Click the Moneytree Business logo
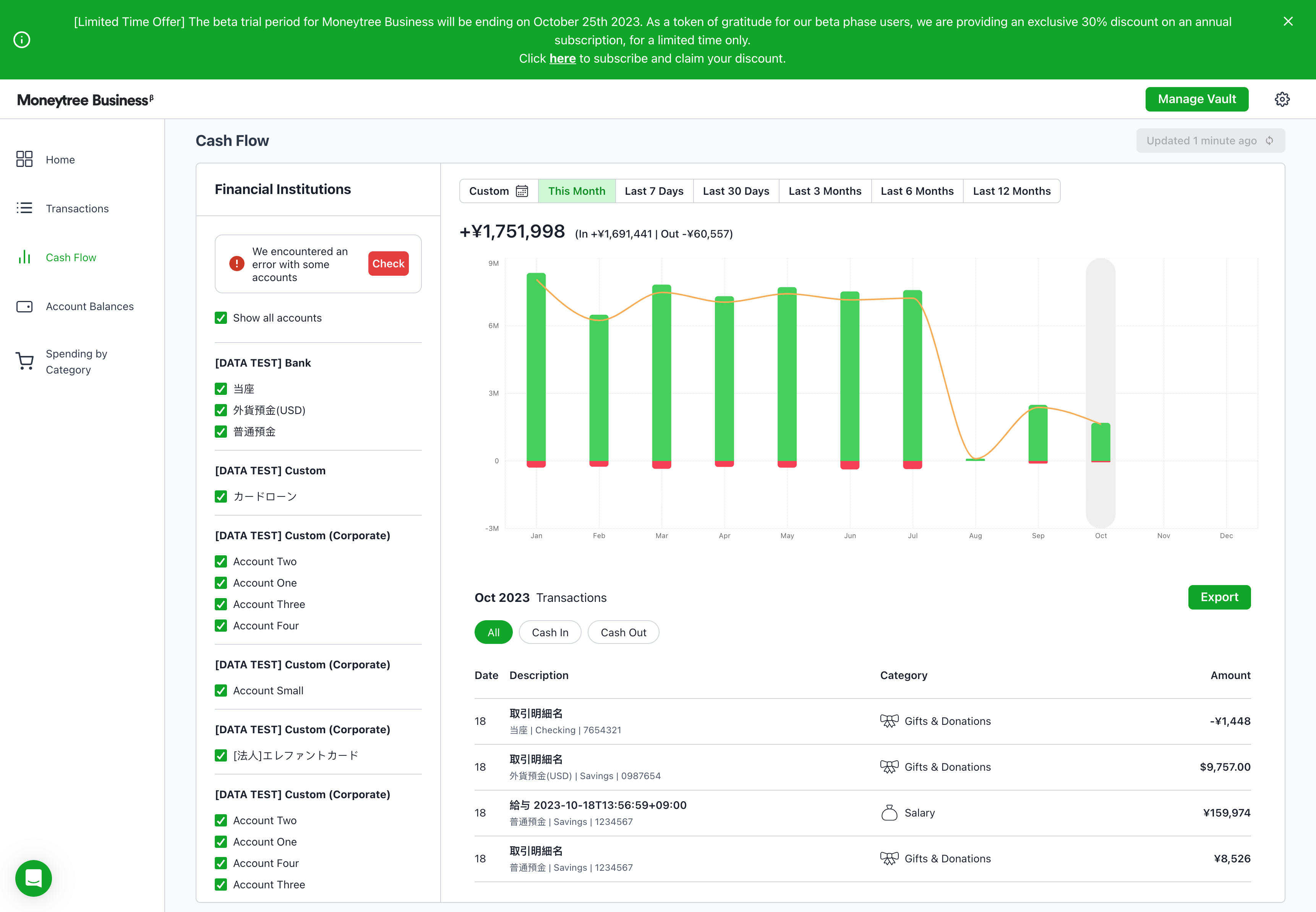Screen dimensions: 1316x912 click(x=85, y=100)
